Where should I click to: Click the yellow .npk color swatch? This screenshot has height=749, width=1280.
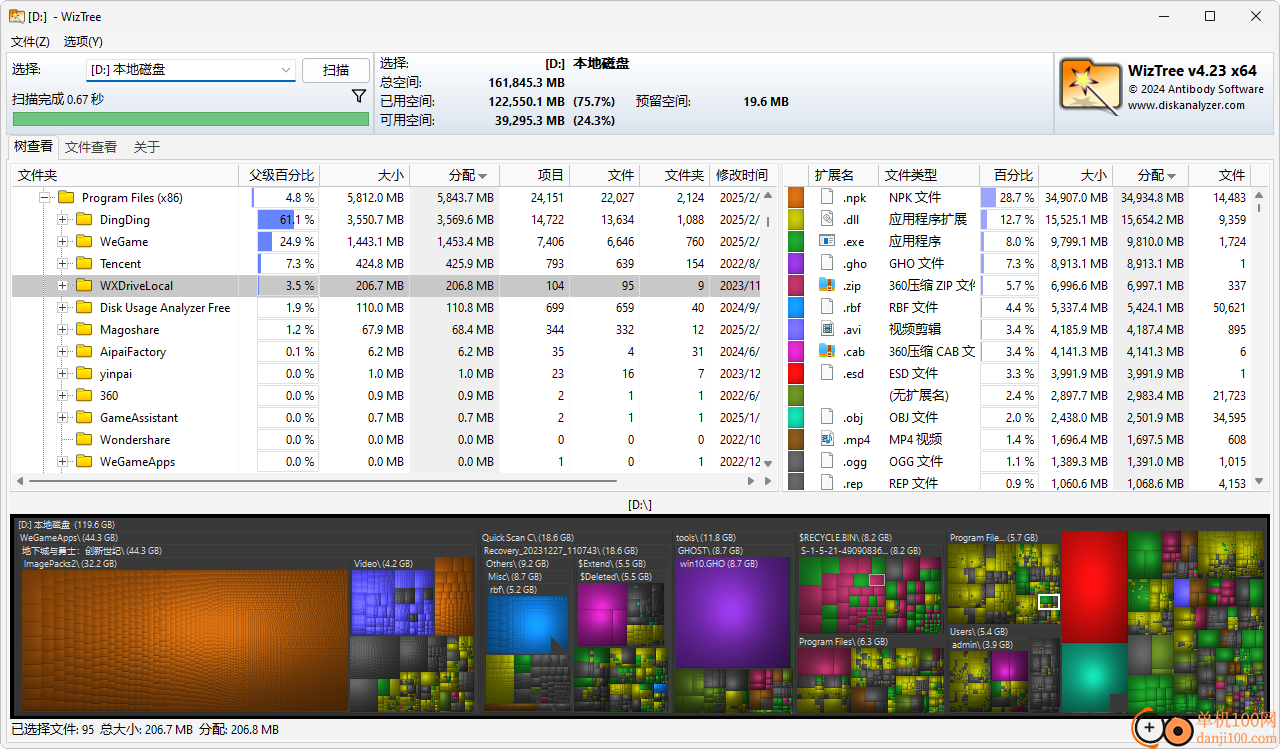tap(796, 197)
